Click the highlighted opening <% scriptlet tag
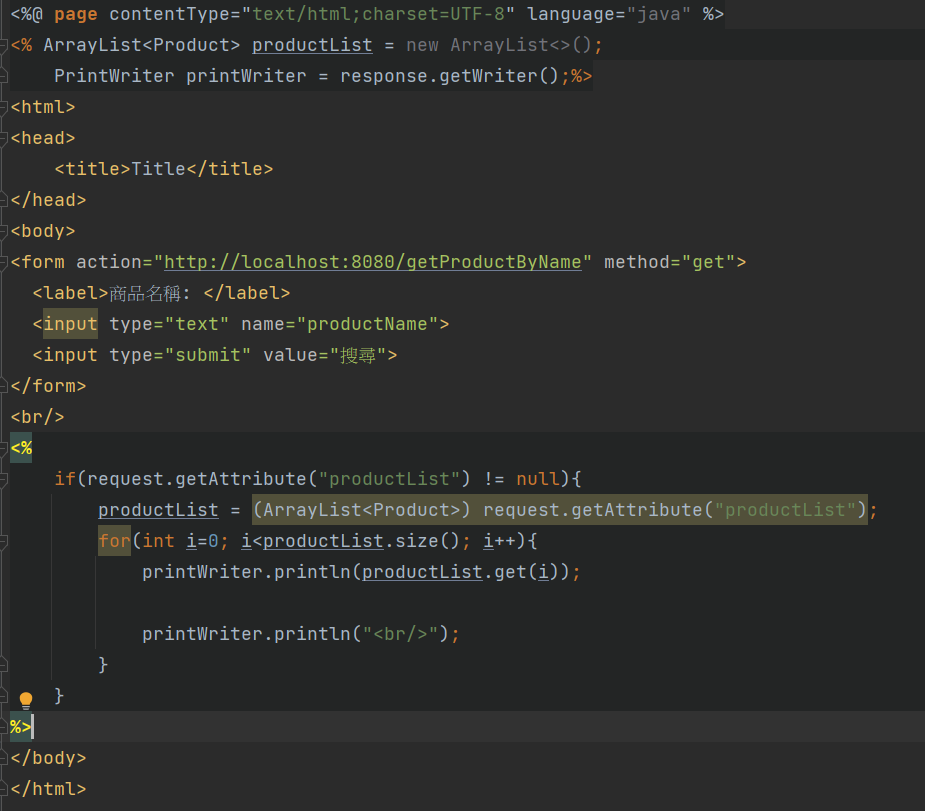The image size is (925, 811). [21, 448]
